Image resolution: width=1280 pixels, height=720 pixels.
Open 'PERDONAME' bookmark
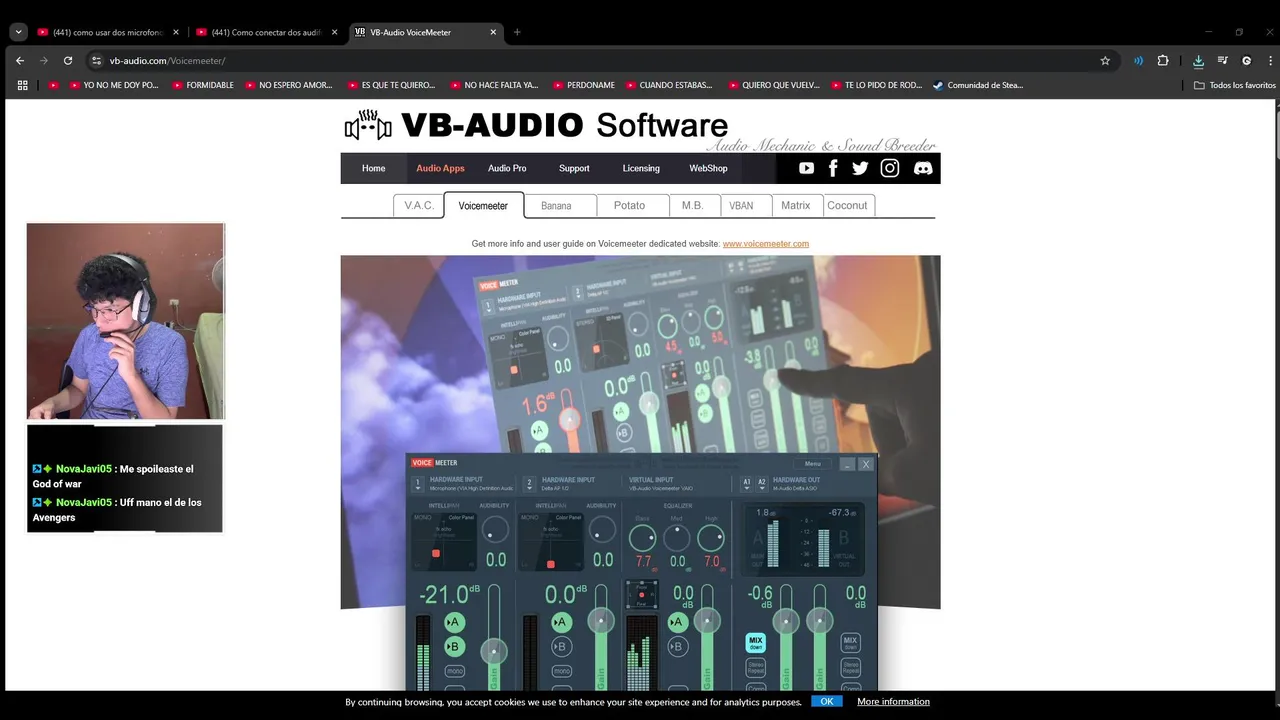584,85
